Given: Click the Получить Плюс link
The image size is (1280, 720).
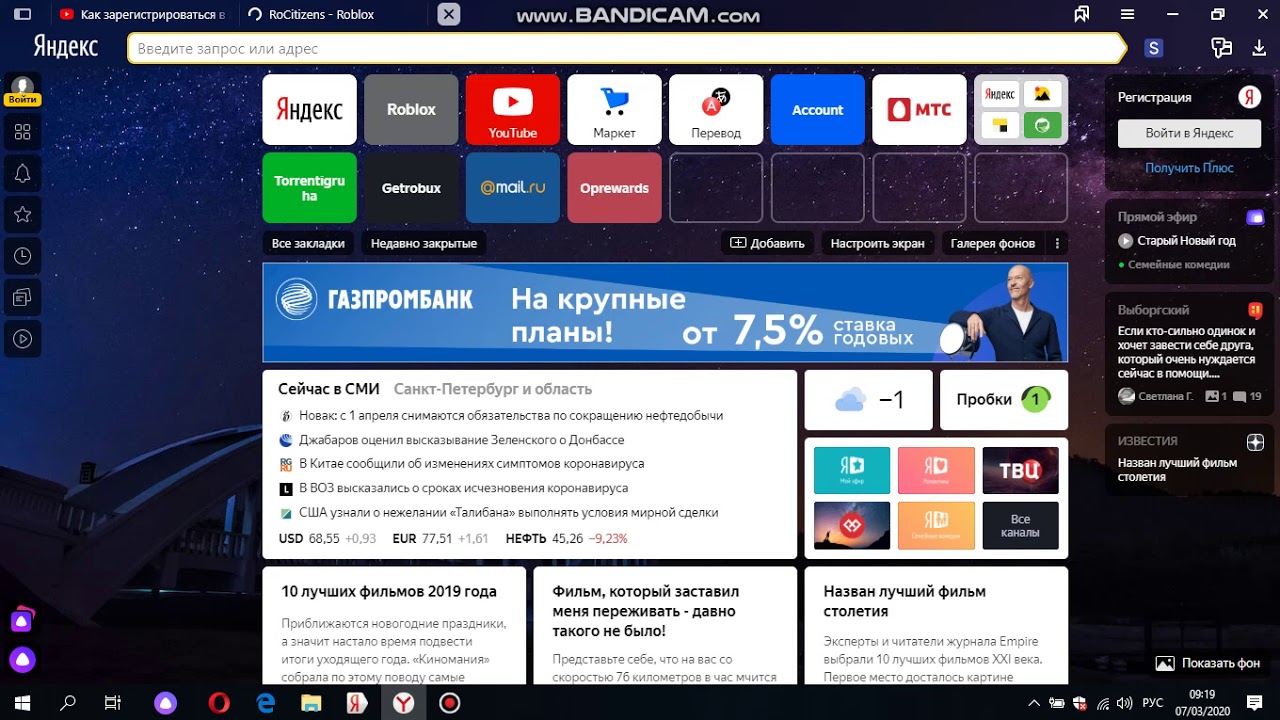Looking at the screenshot, I should pos(1189,168).
